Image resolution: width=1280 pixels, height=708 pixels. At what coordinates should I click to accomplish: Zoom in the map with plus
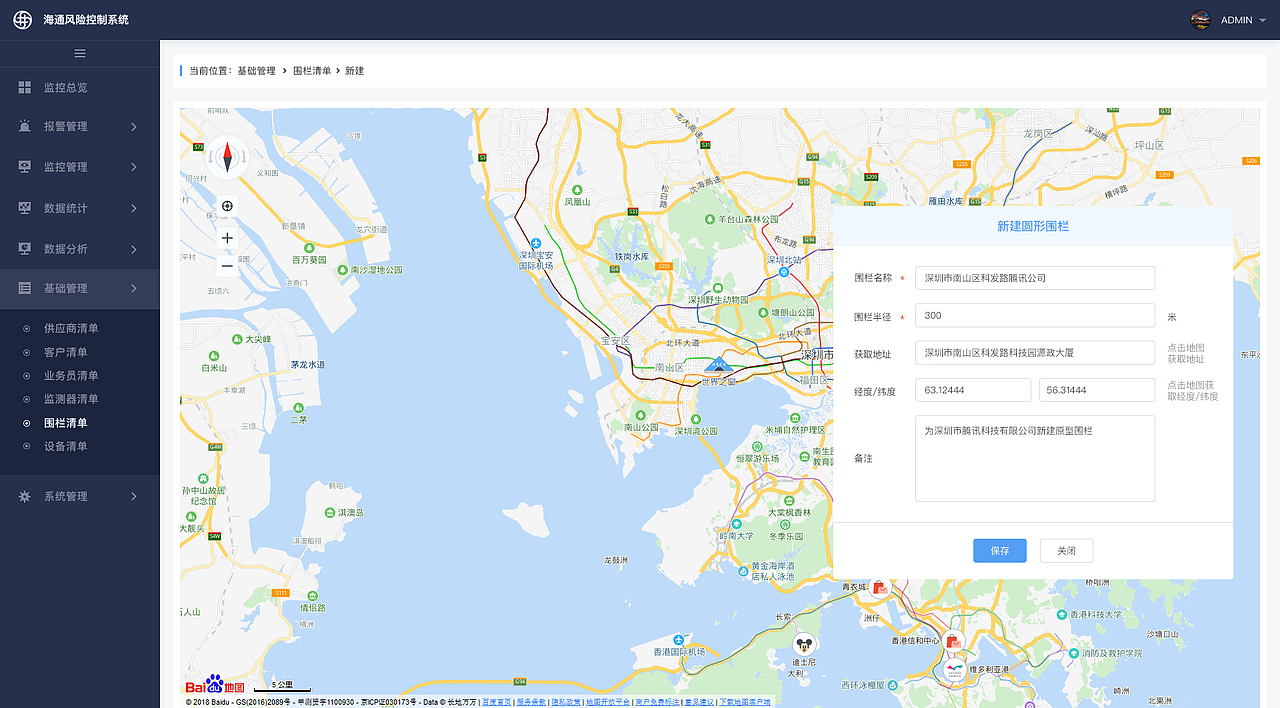pyautogui.click(x=227, y=238)
